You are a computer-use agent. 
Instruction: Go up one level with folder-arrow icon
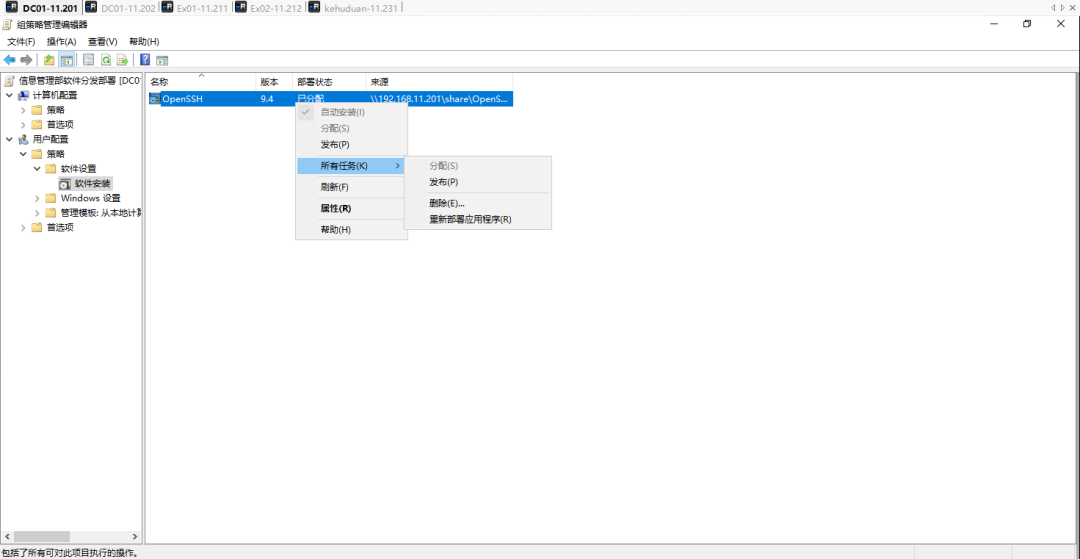pos(50,60)
